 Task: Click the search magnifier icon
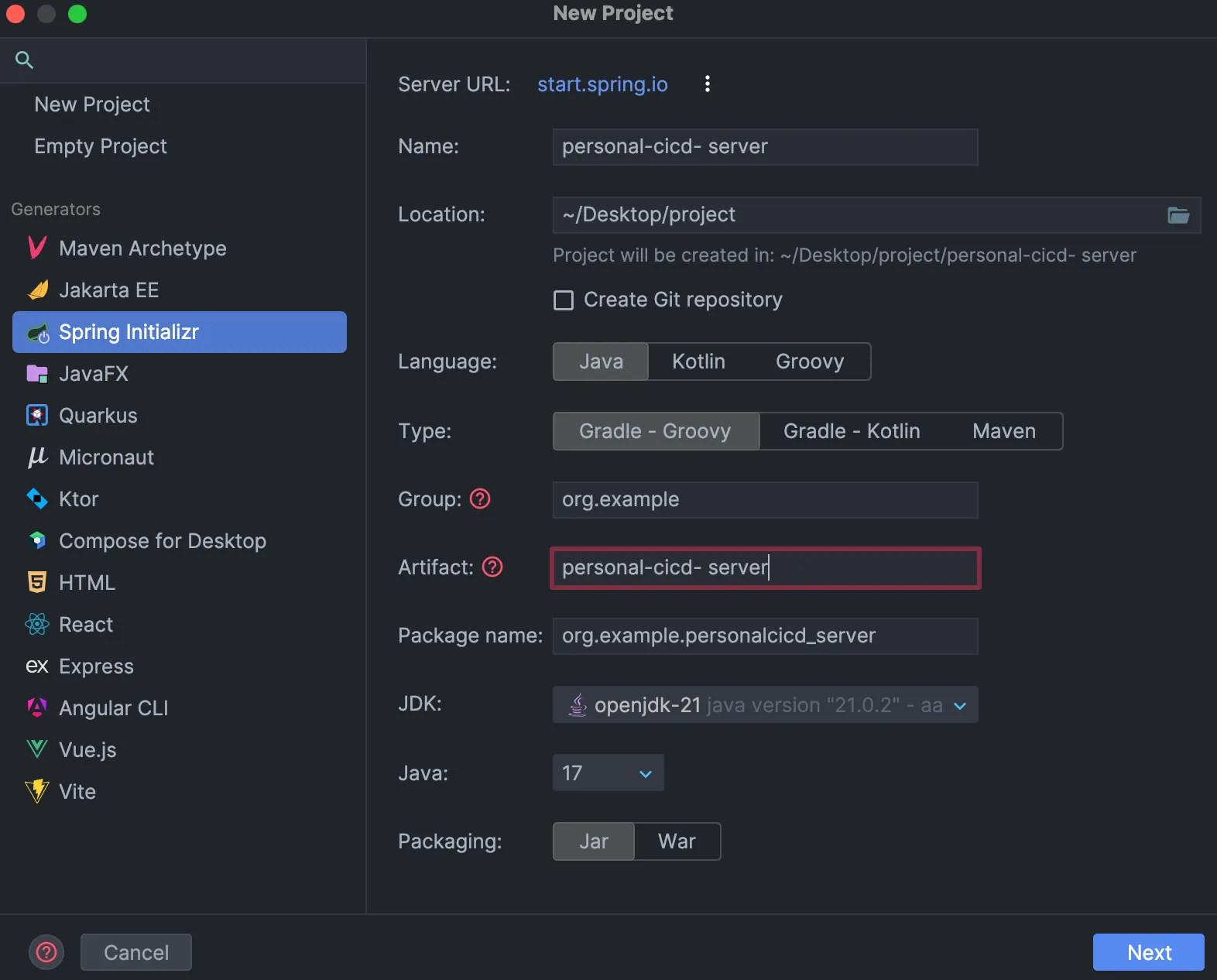click(x=24, y=60)
